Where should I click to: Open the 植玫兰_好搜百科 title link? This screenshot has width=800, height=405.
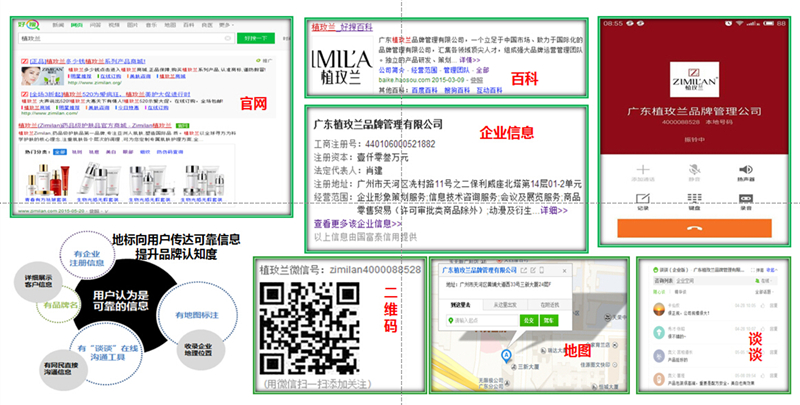[342, 28]
